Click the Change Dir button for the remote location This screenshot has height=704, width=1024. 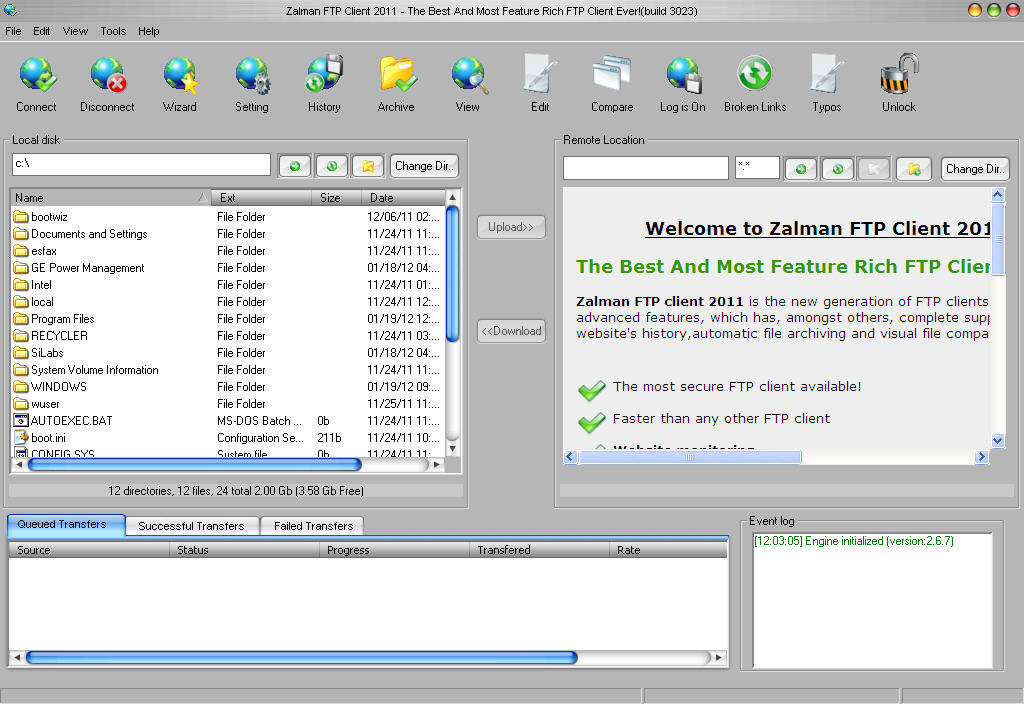click(975, 170)
